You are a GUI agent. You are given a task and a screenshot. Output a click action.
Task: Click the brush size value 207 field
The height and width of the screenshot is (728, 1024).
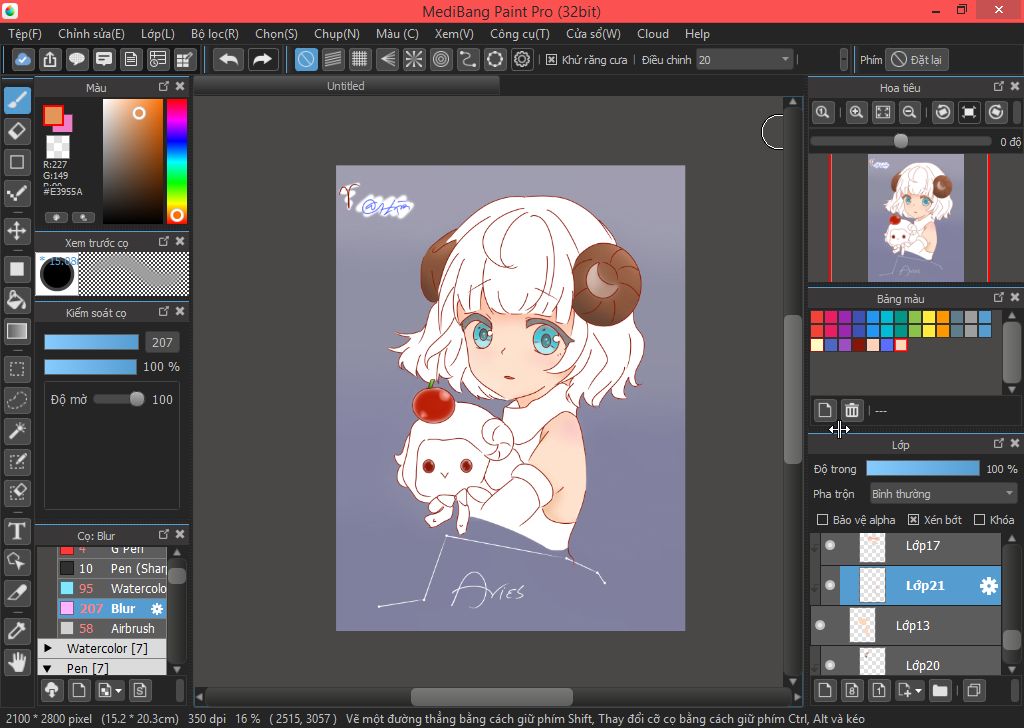click(x=162, y=342)
